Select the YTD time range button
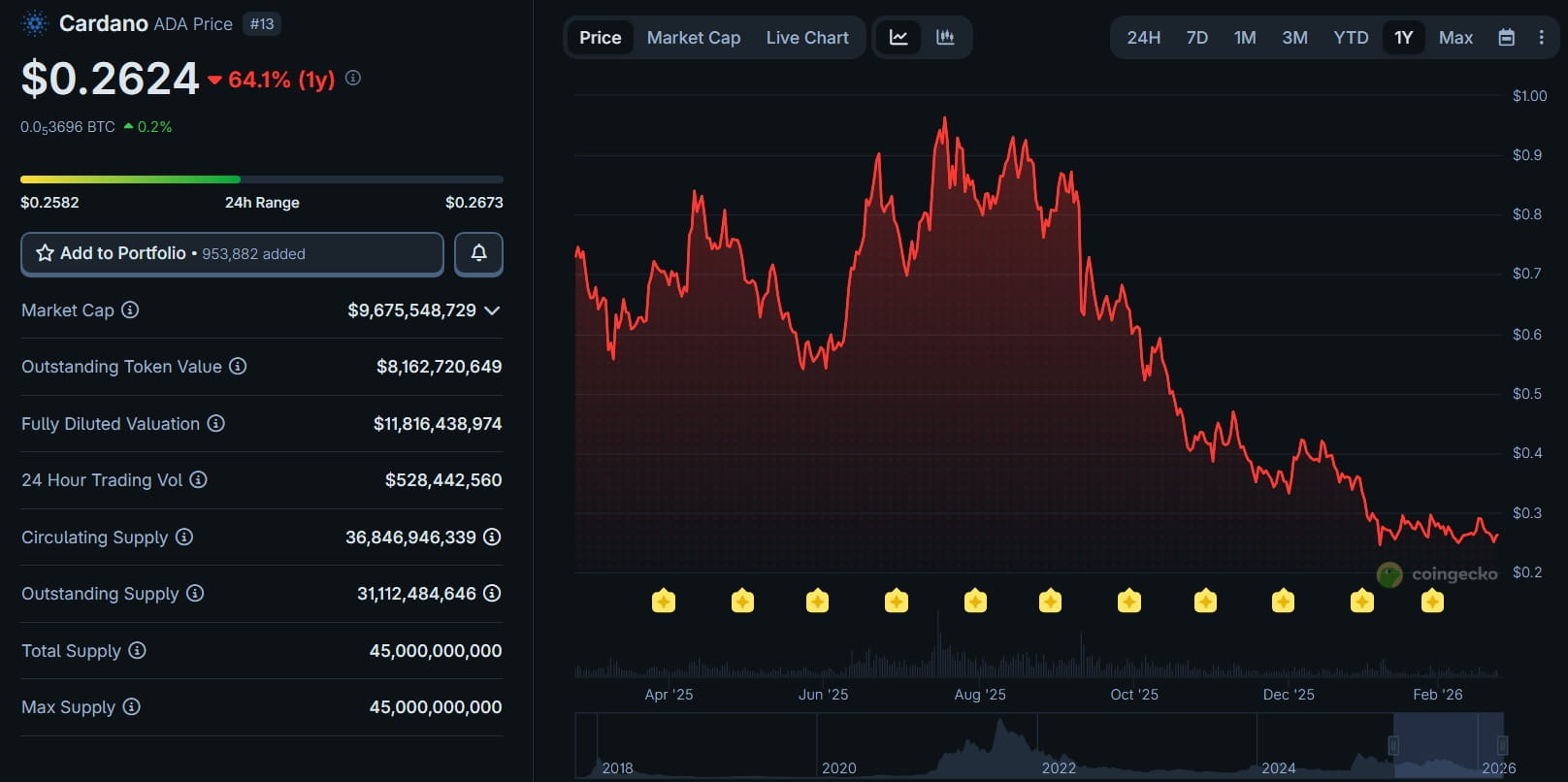This screenshot has width=1568, height=782. (x=1351, y=38)
